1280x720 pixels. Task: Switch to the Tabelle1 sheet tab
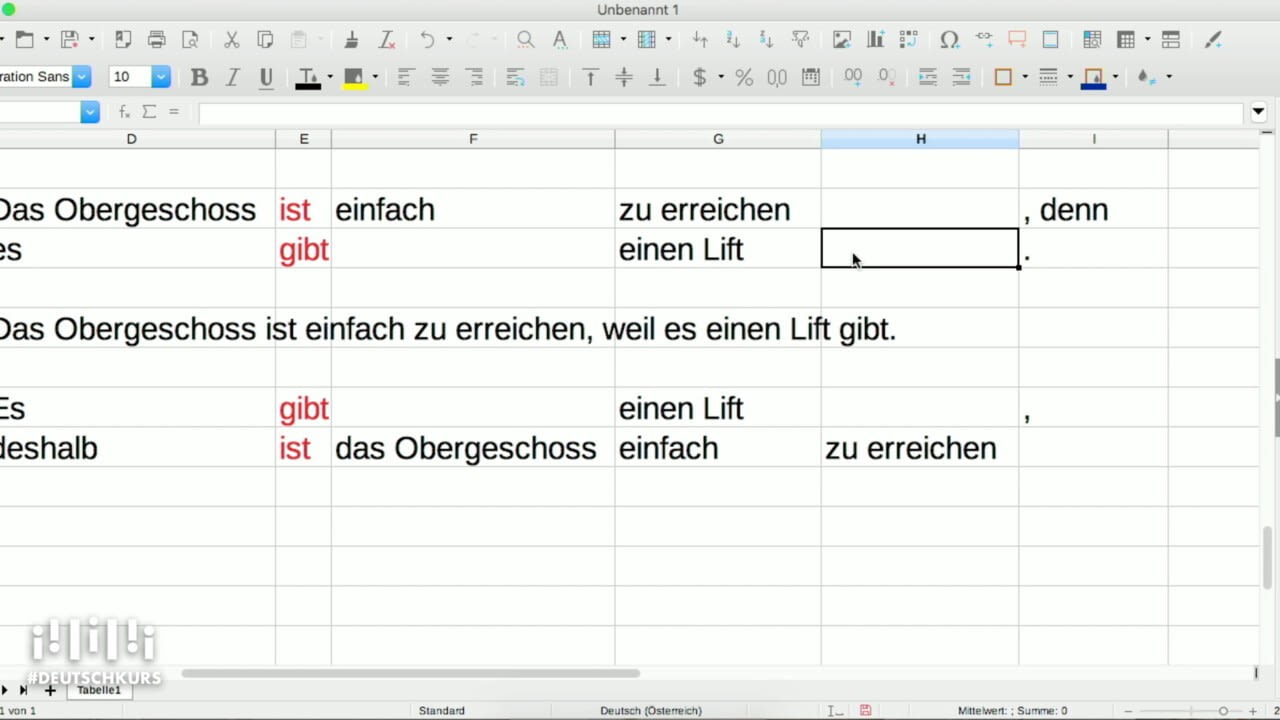click(99, 690)
